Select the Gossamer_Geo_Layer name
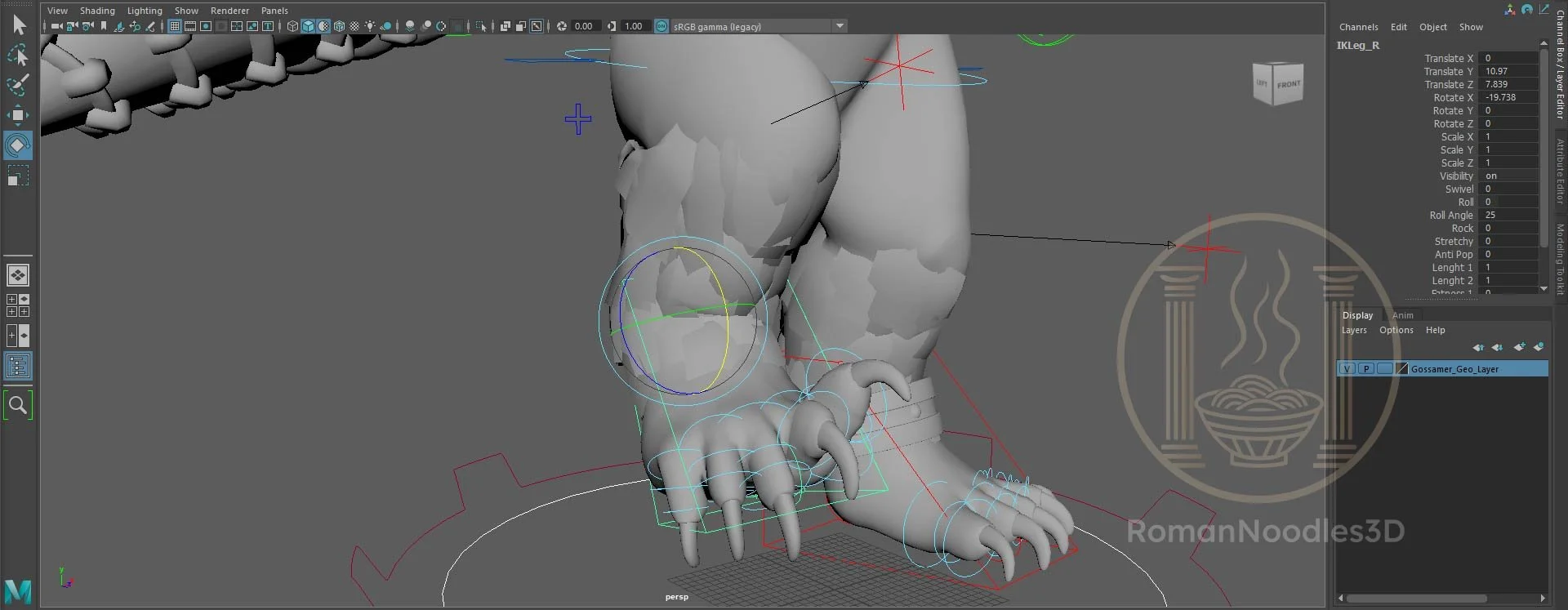This screenshot has height=610, width=1568. (1454, 369)
